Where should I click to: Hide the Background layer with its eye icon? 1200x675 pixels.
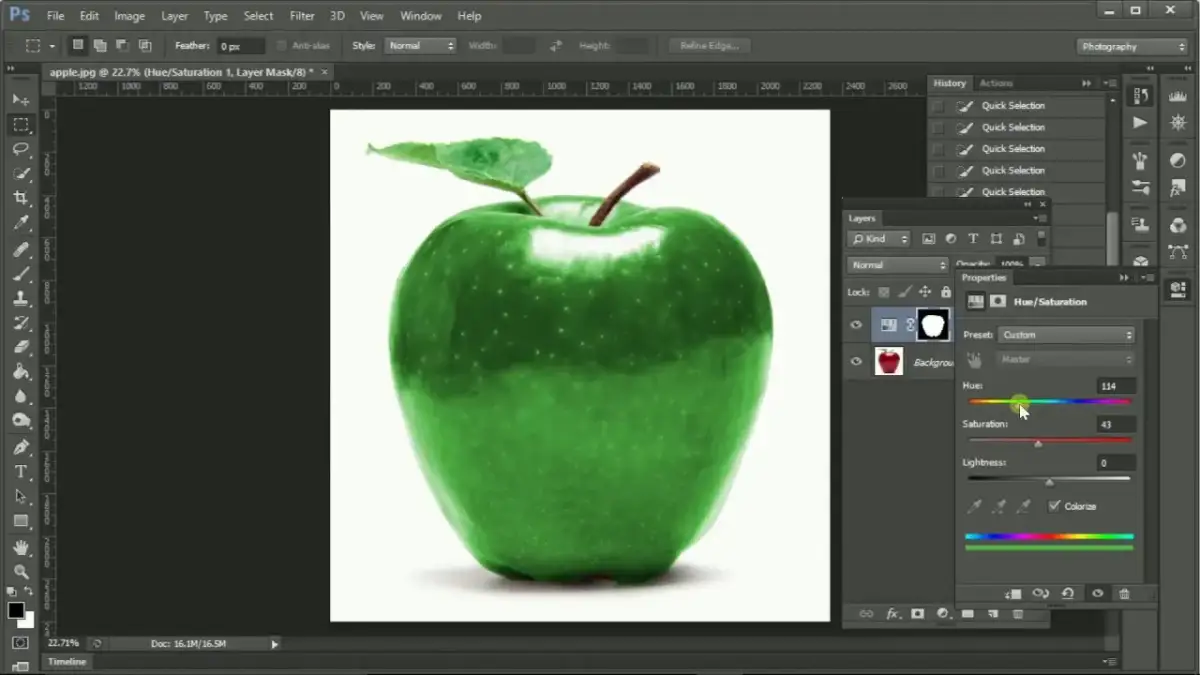(x=857, y=361)
